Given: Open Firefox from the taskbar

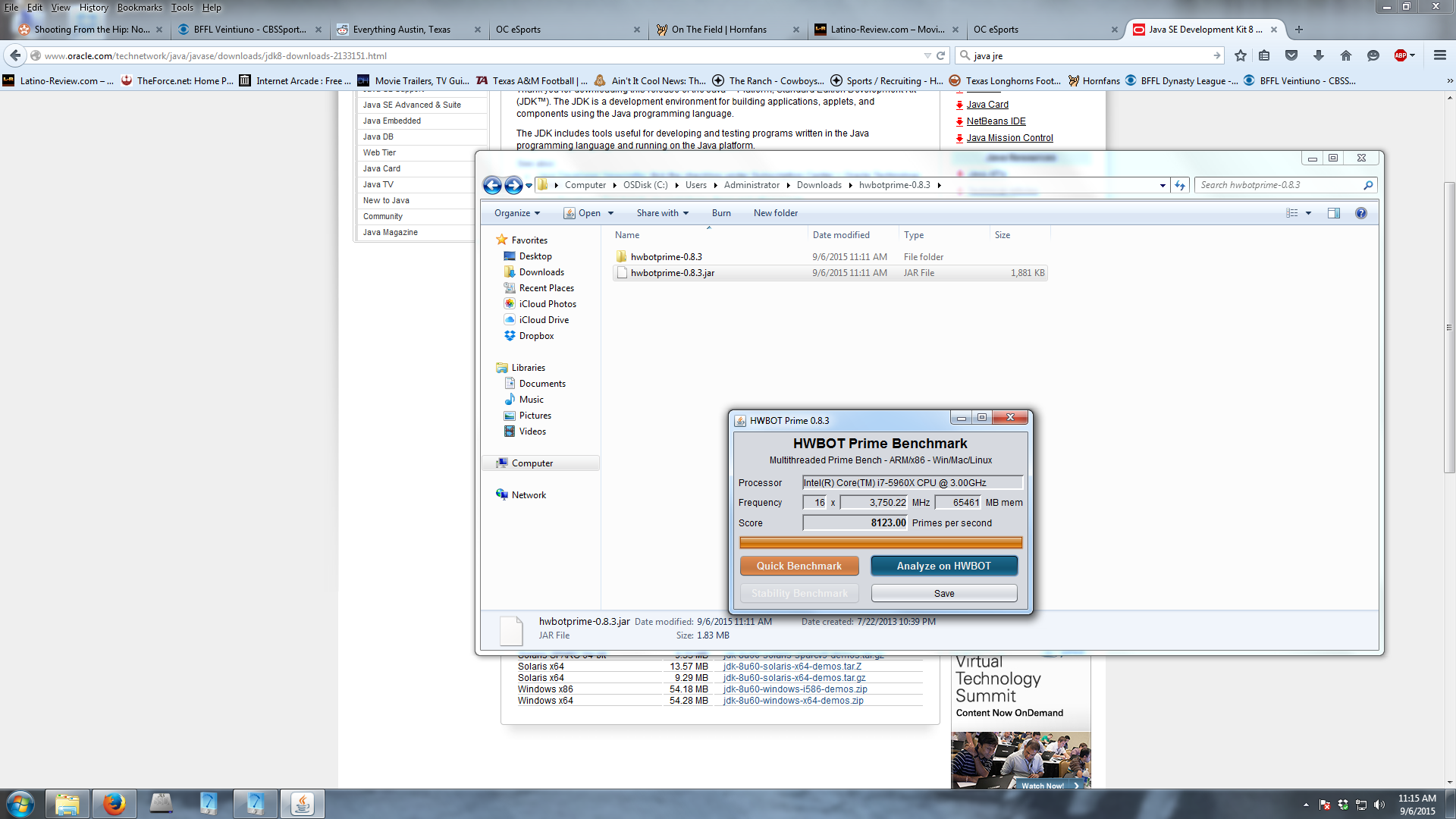Looking at the screenshot, I should pyautogui.click(x=114, y=804).
